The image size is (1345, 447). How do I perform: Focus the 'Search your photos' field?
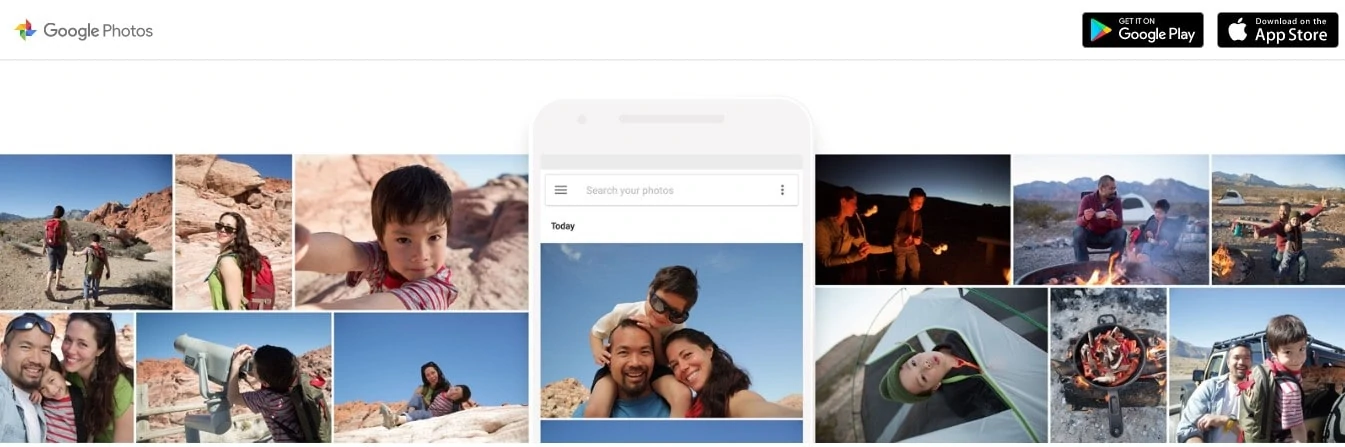pyautogui.click(x=671, y=190)
